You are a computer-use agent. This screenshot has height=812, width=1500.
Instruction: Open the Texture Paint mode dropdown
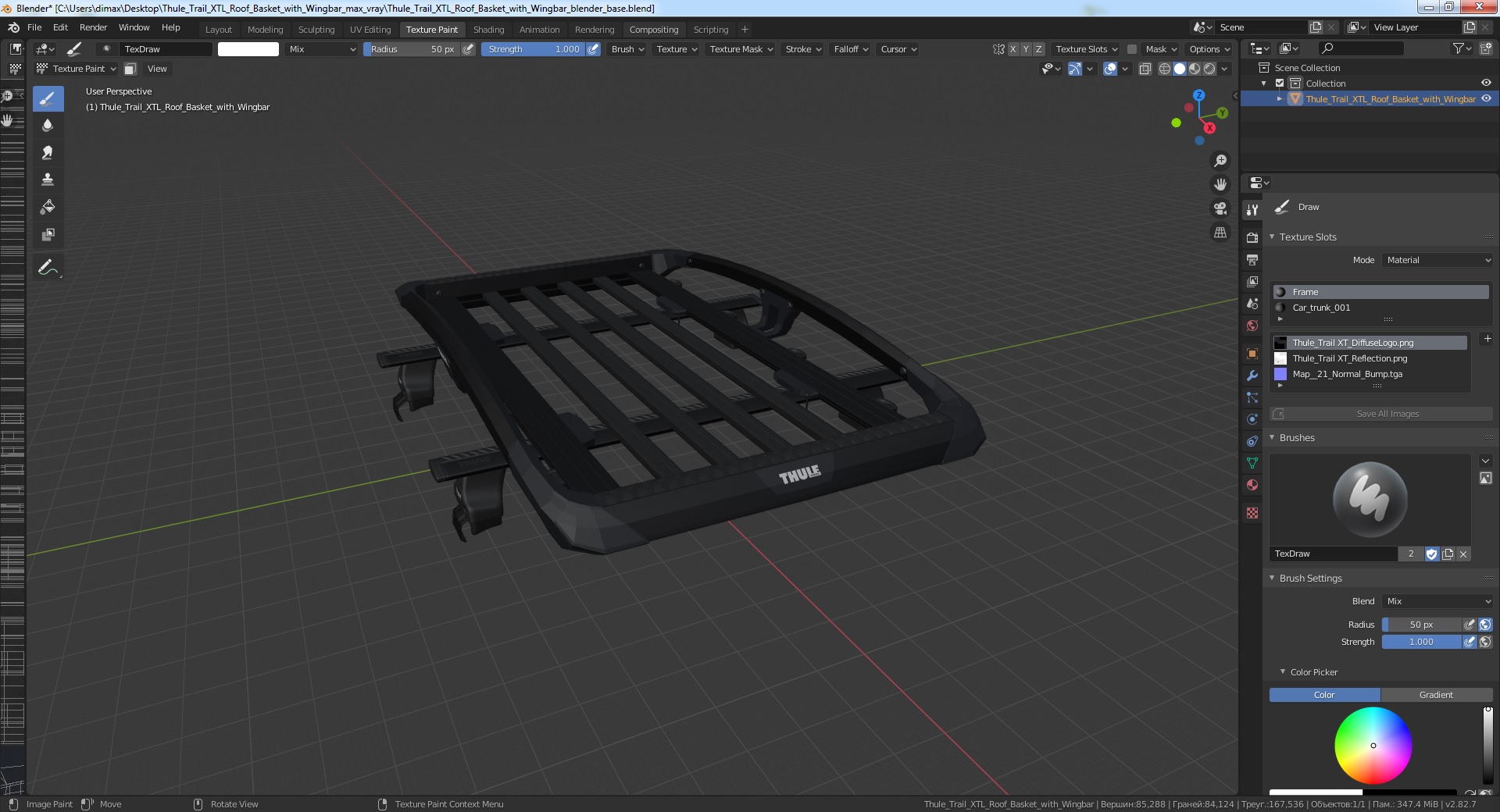coord(77,69)
